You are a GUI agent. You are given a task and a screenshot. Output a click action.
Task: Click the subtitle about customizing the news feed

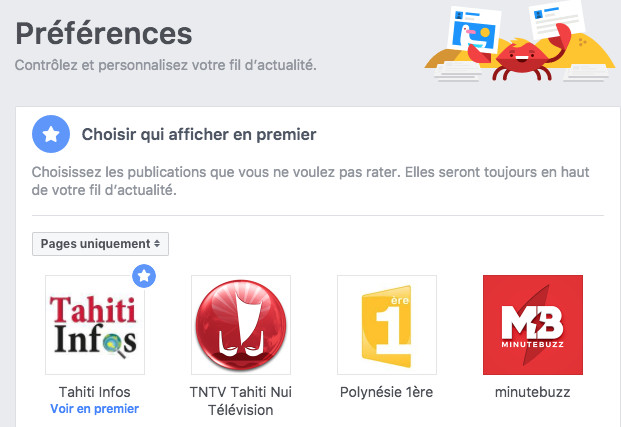pyautogui.click(x=165, y=65)
